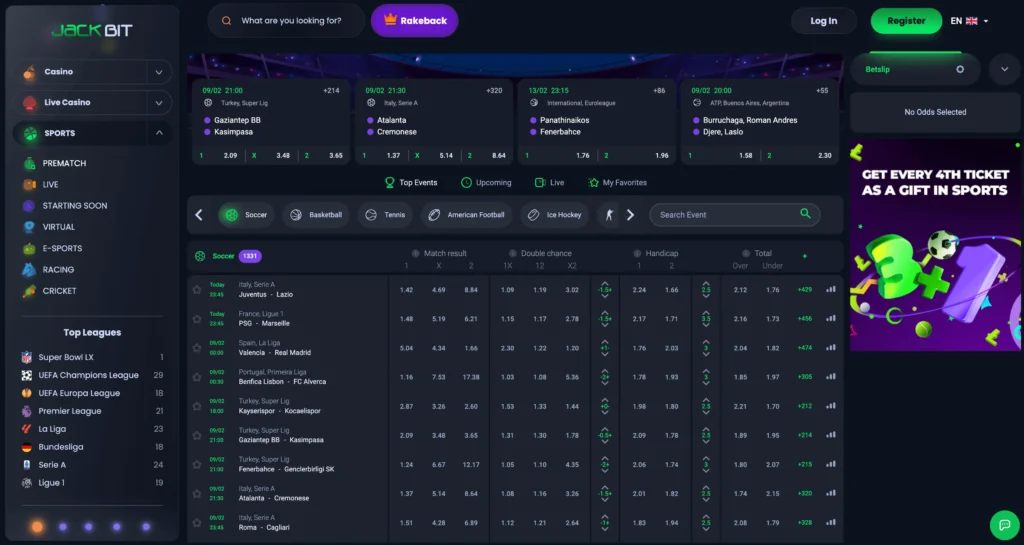Expand the Casino sidebar menu
The height and width of the screenshot is (545, 1024).
[158, 72]
